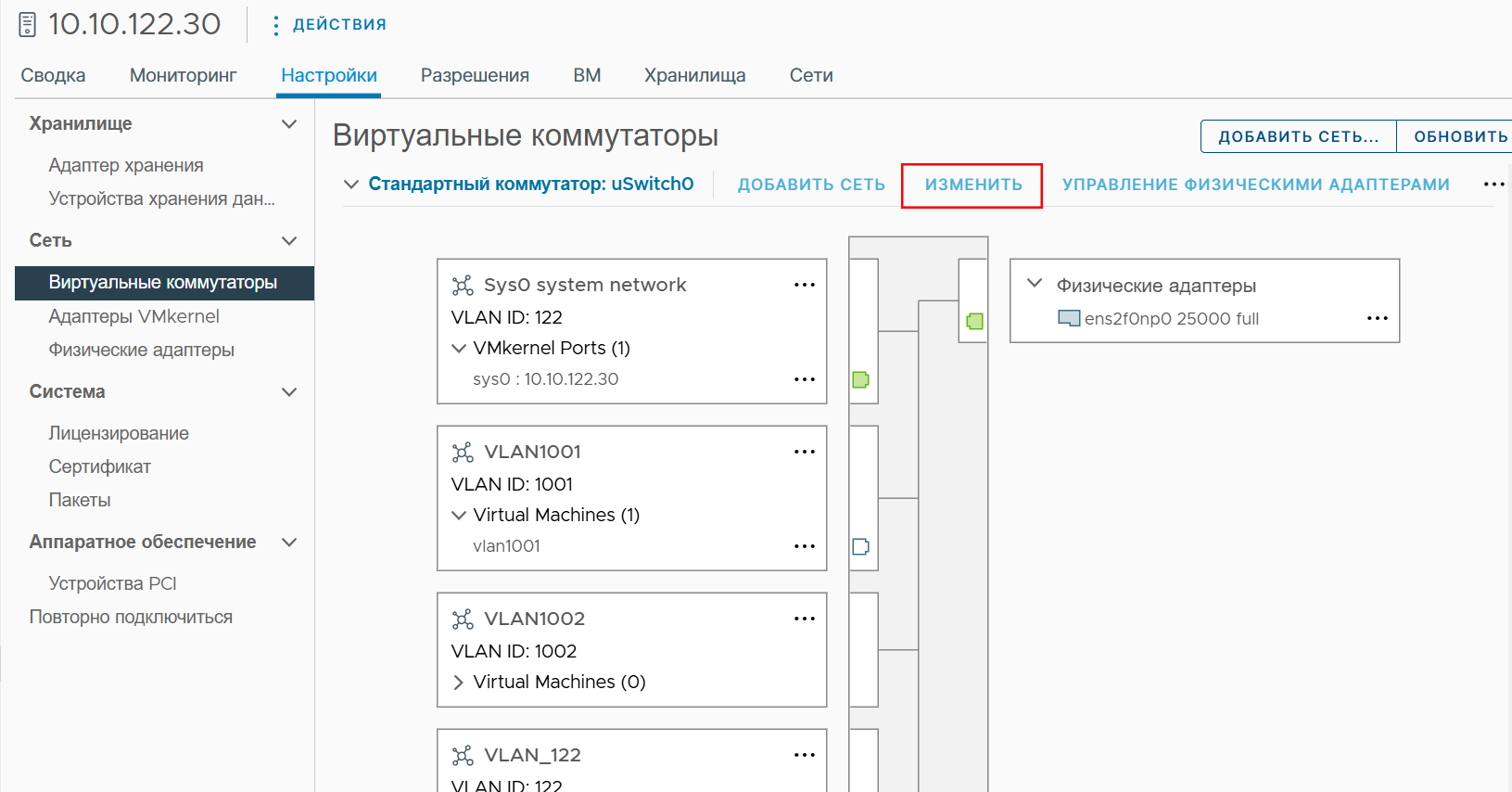
Task: Click the ИЗМЕНИТЬ link for uSwitch0
Action: coord(973,185)
